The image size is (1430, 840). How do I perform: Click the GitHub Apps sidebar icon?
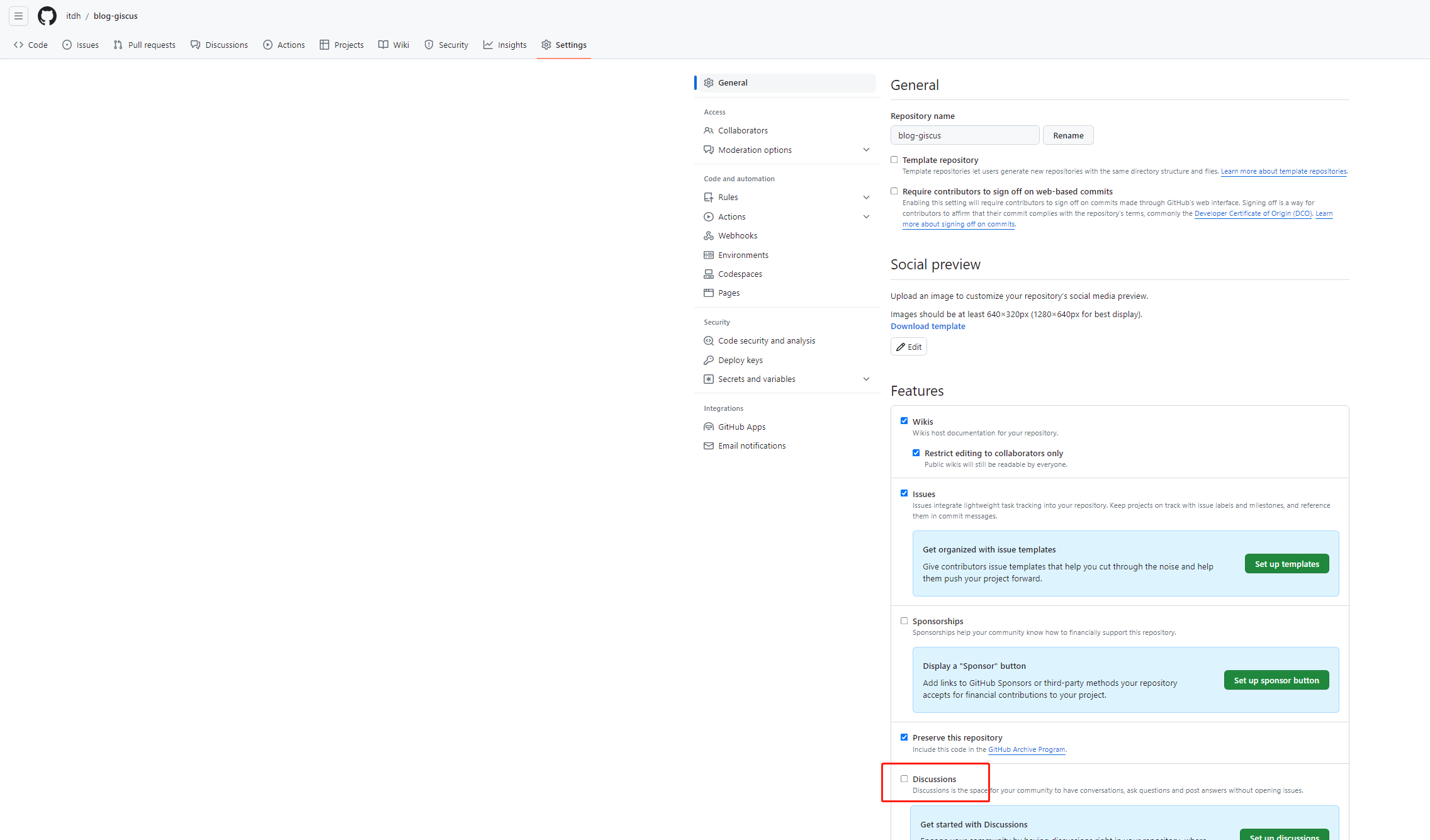coord(709,427)
